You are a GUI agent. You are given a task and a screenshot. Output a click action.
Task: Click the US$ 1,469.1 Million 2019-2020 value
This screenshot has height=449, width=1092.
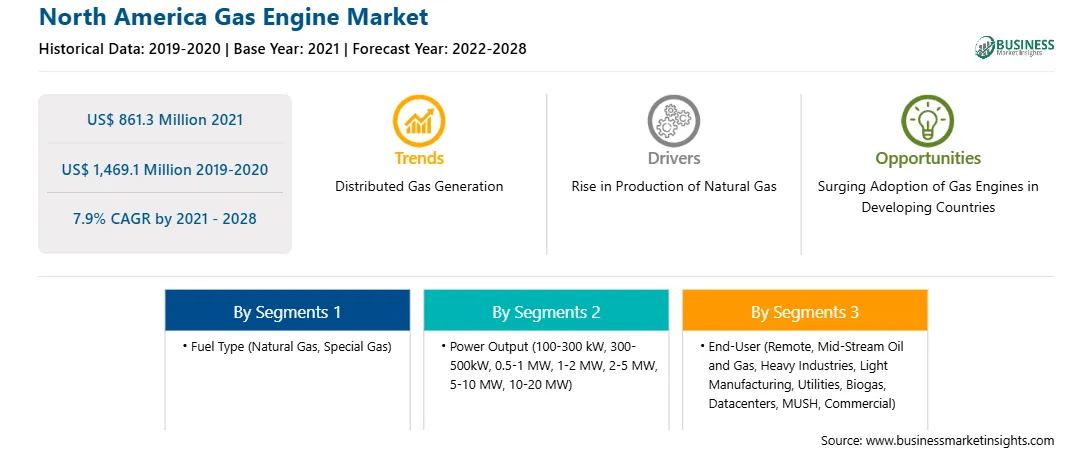(x=165, y=169)
